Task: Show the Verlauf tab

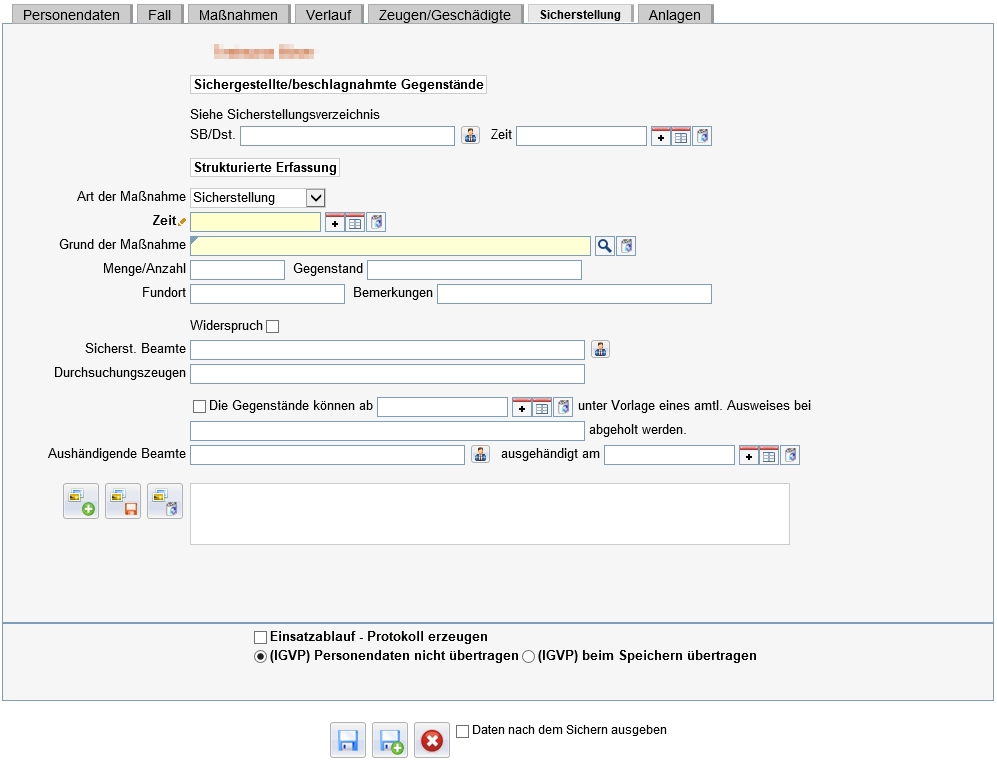Action: tap(329, 15)
